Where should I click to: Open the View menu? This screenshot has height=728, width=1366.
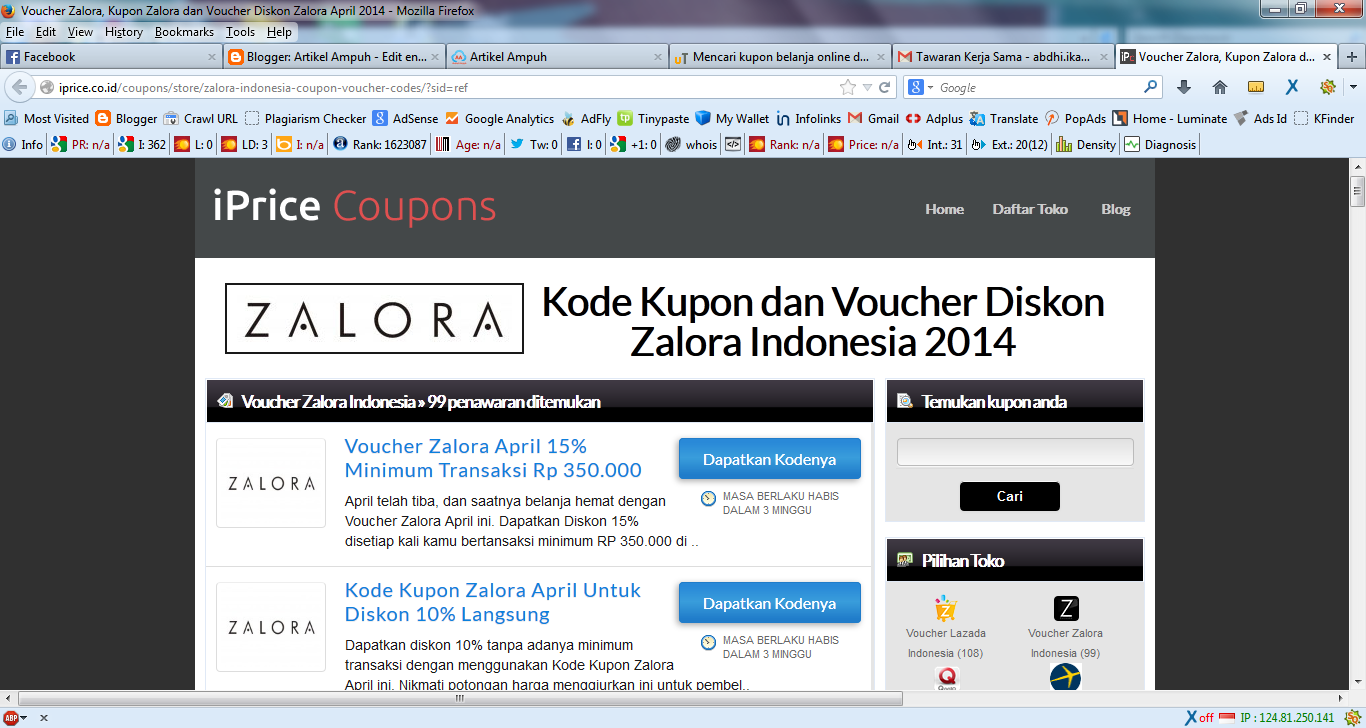tap(80, 32)
